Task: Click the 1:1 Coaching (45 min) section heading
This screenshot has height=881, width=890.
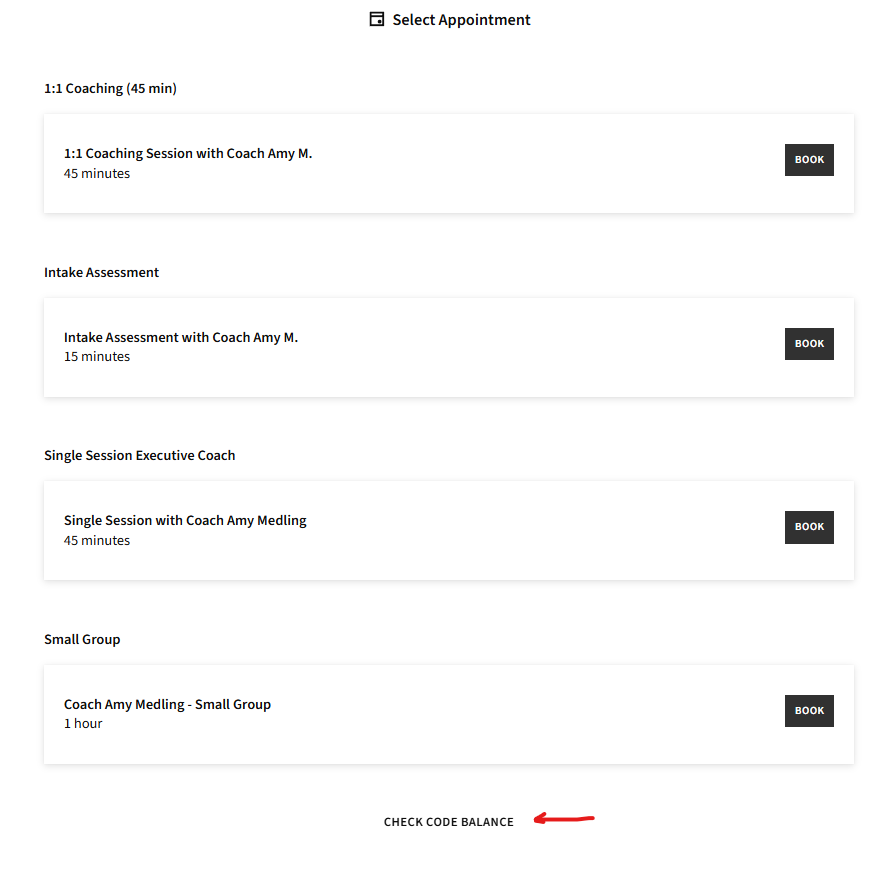Action: pos(111,89)
